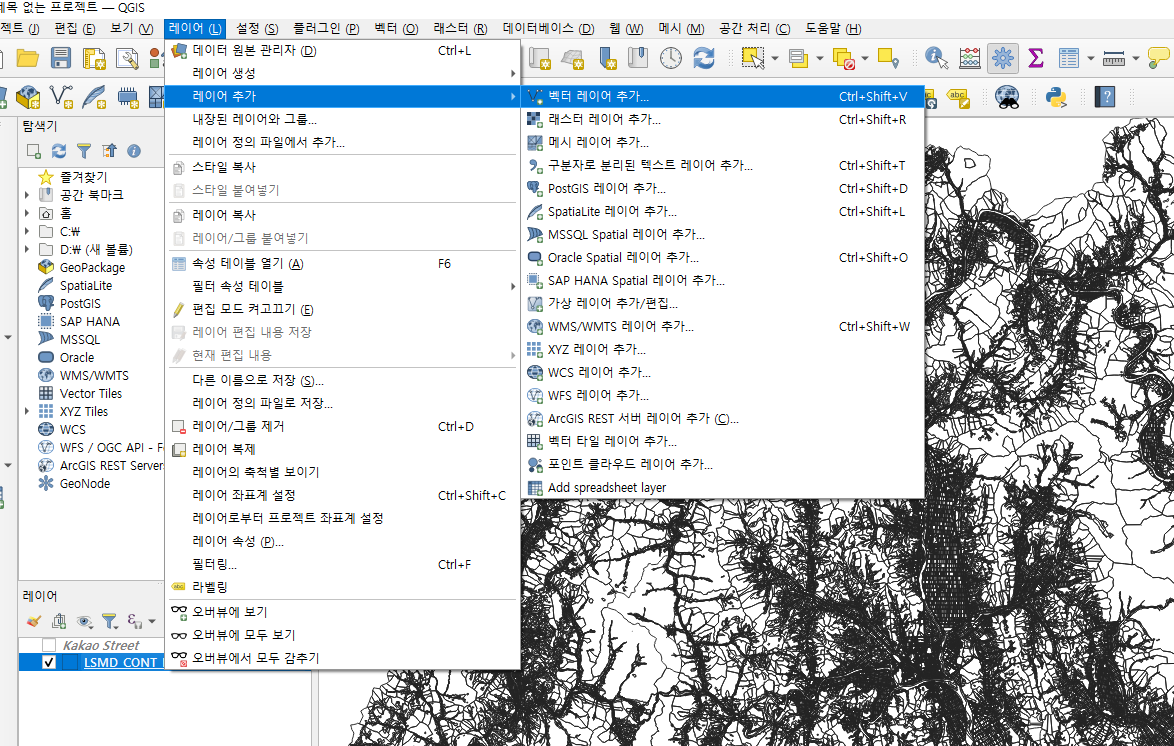Click the new spatial bookmark icon

607,58
